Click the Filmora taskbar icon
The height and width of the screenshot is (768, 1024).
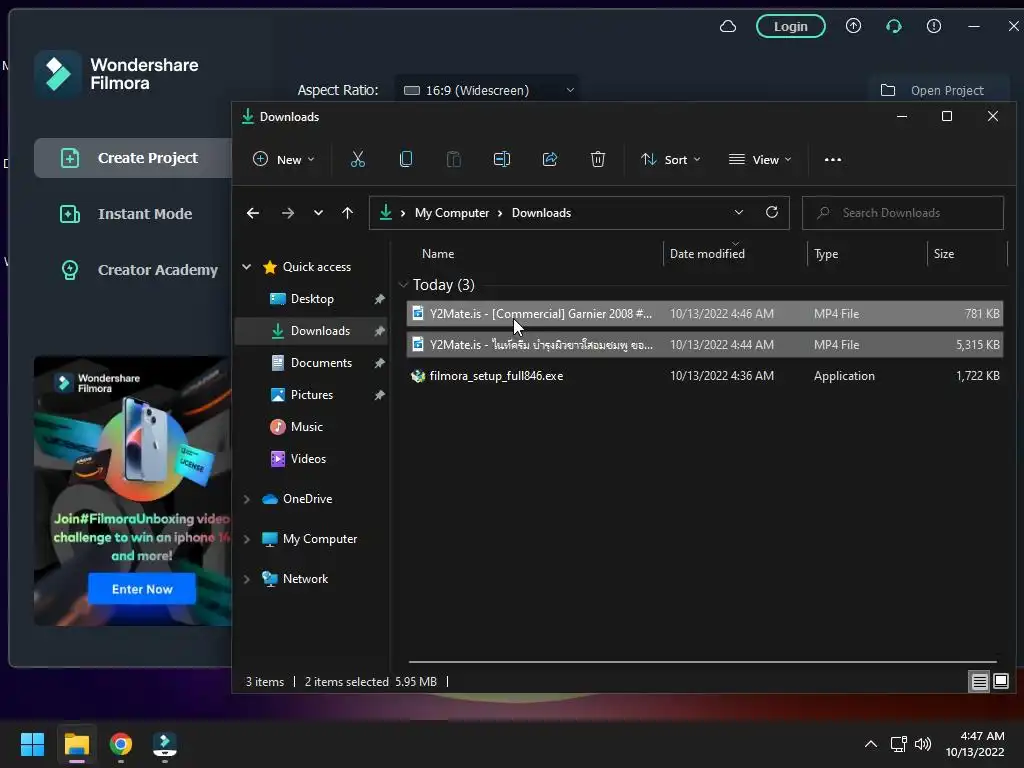pyautogui.click(x=165, y=744)
